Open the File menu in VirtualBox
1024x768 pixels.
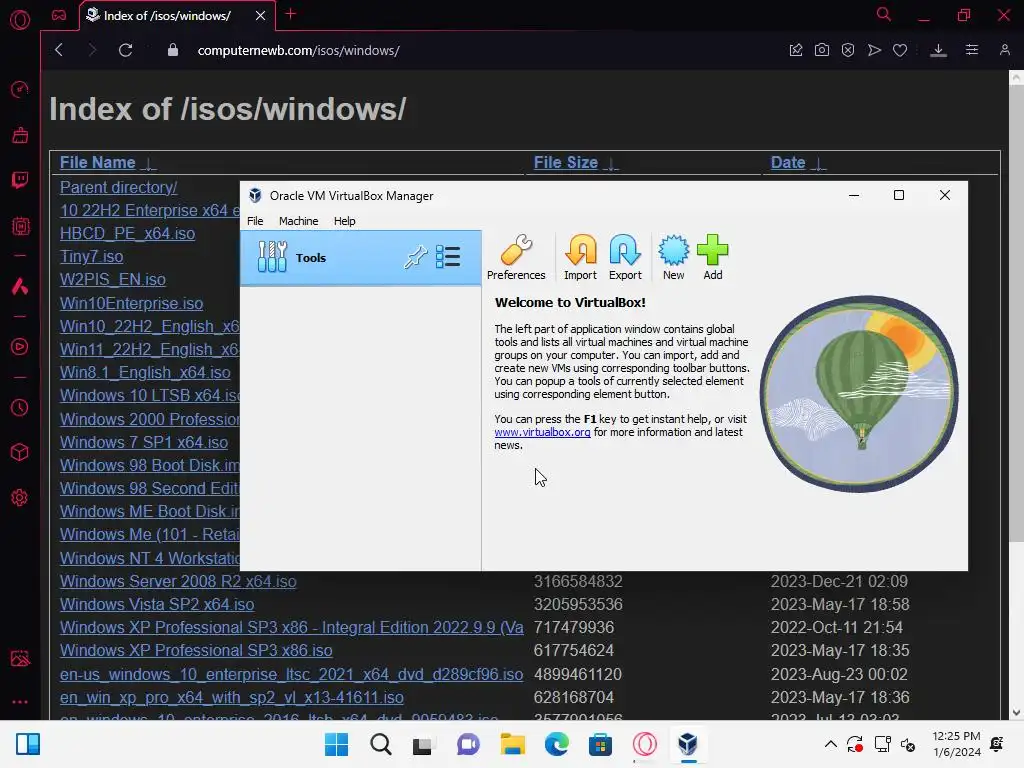pyautogui.click(x=255, y=221)
